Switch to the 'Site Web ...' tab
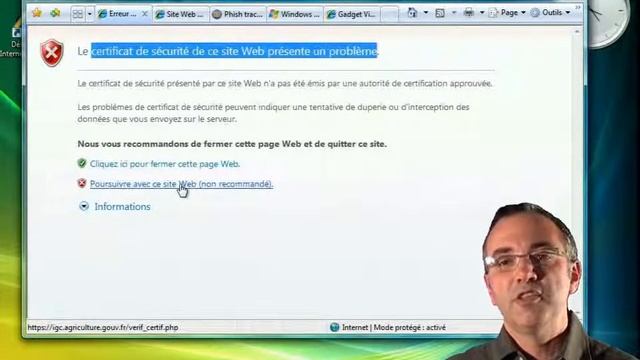Screen dimensions: 640x360 (180, 14)
